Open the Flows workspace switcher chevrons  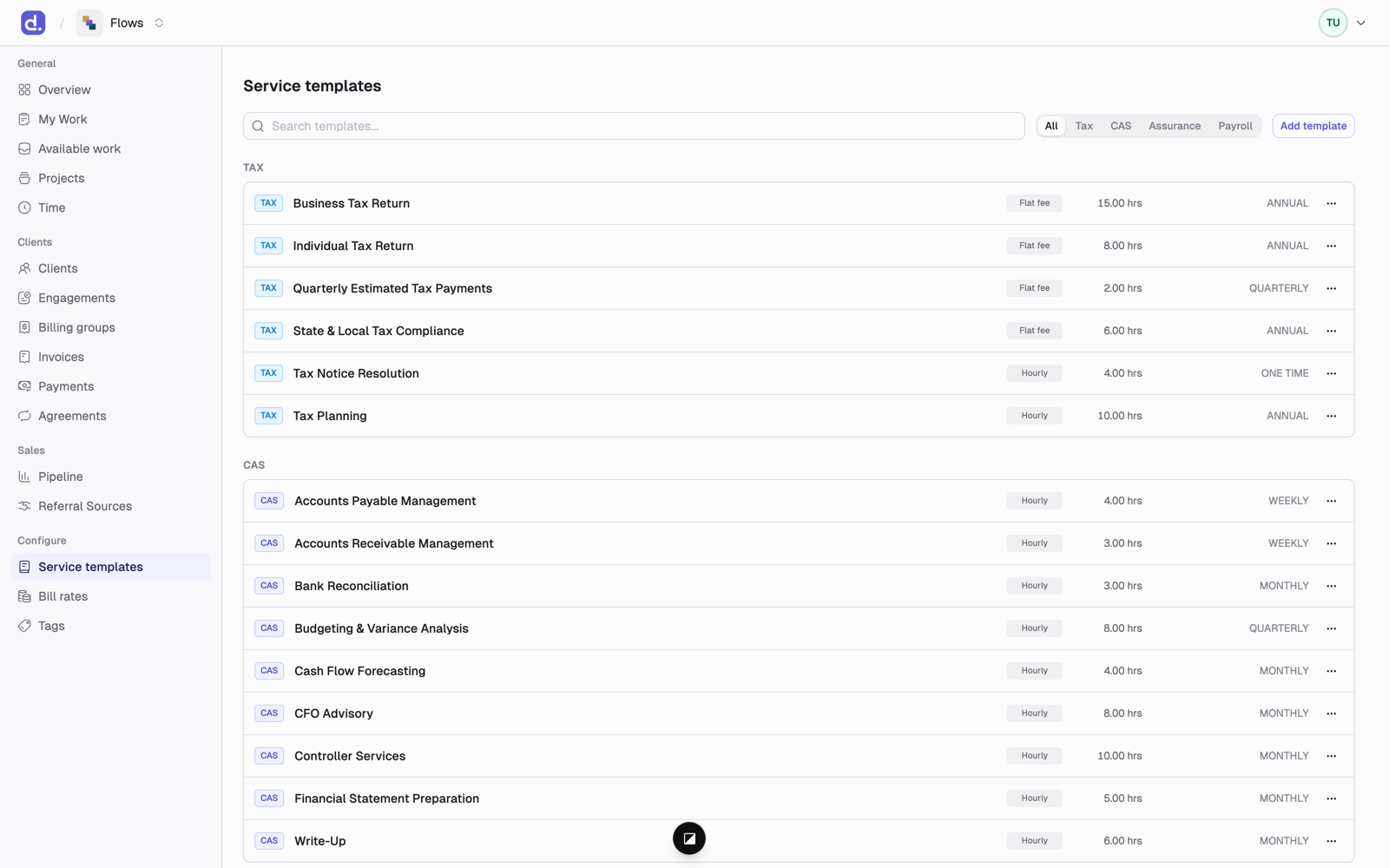click(x=159, y=23)
